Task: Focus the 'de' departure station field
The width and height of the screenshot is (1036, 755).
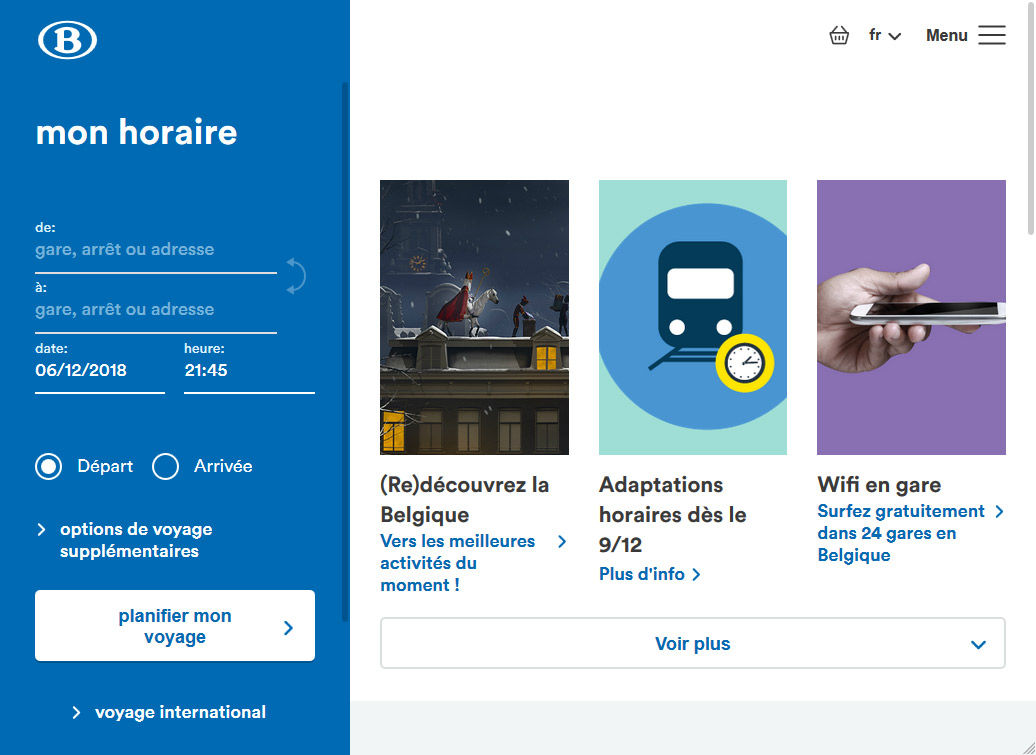Action: tap(156, 250)
